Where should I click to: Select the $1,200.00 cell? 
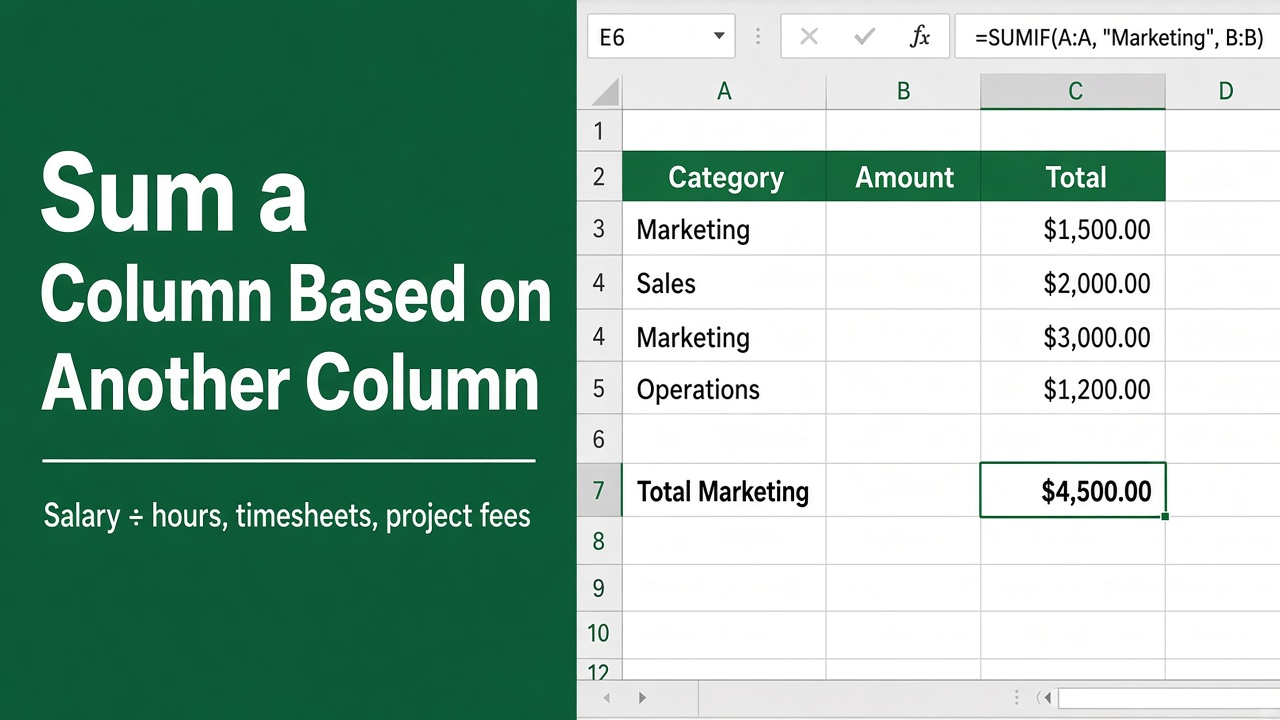click(1074, 389)
